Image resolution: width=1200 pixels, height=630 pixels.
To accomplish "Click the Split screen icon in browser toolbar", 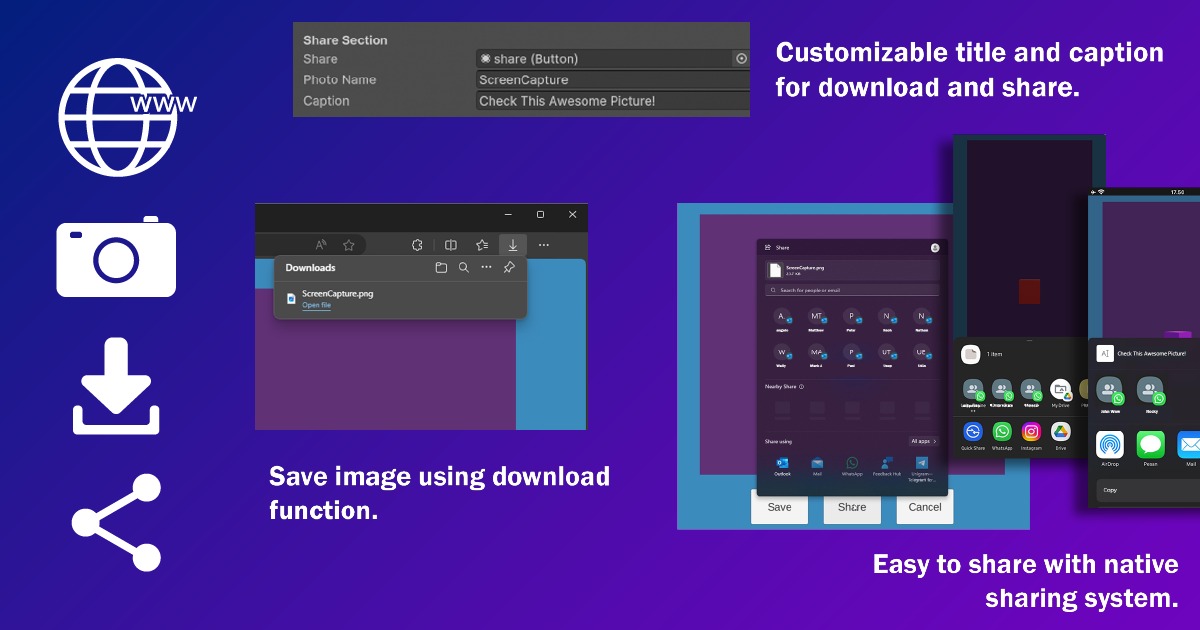I will (451, 245).
